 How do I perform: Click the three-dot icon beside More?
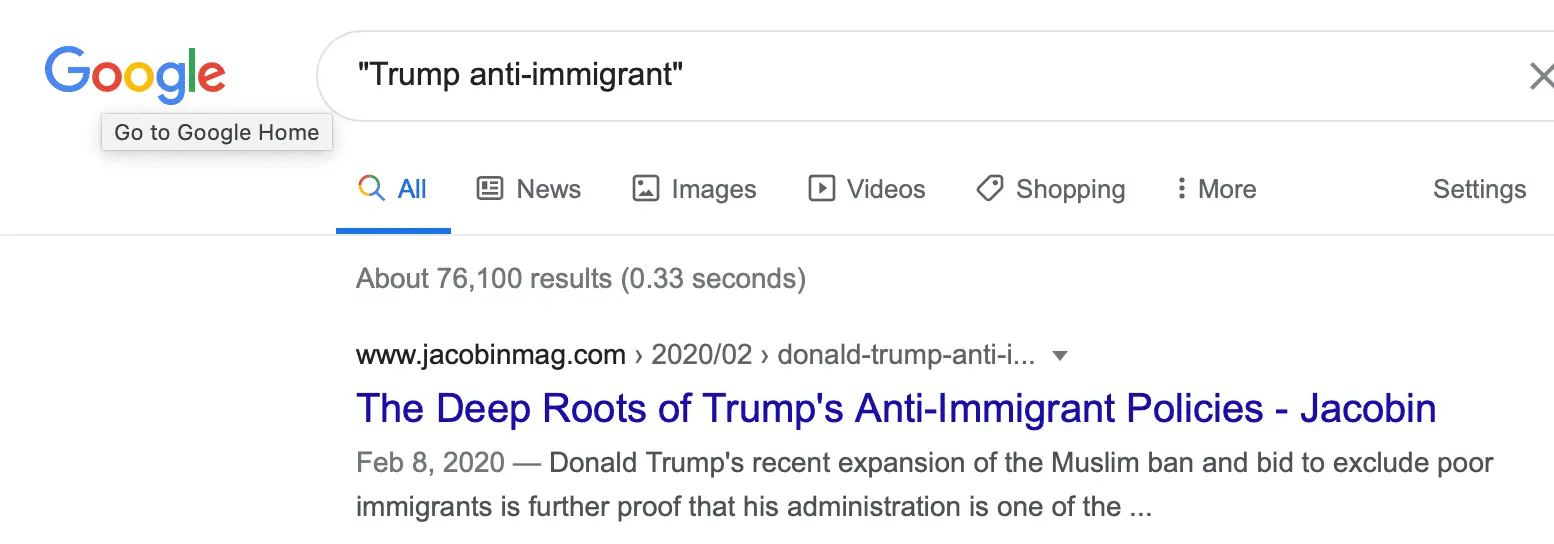point(1181,189)
